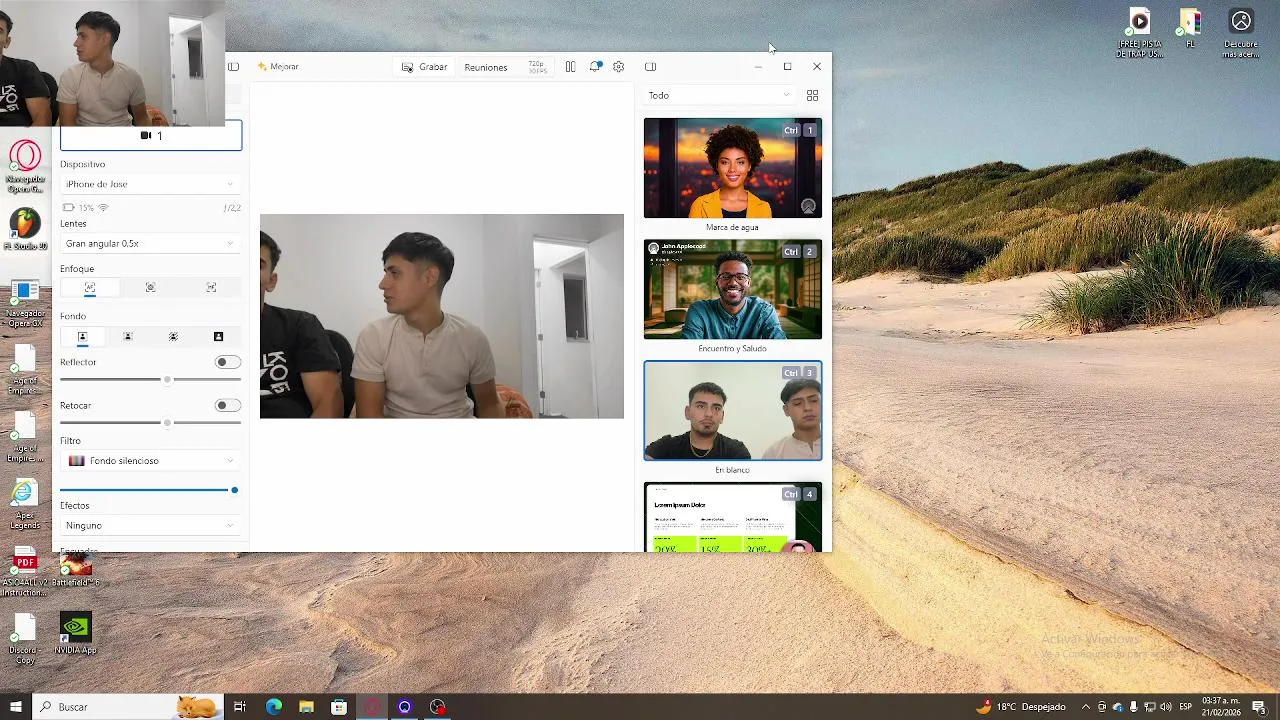Select the fourth Fondo background option
1280x720 pixels.
click(218, 337)
